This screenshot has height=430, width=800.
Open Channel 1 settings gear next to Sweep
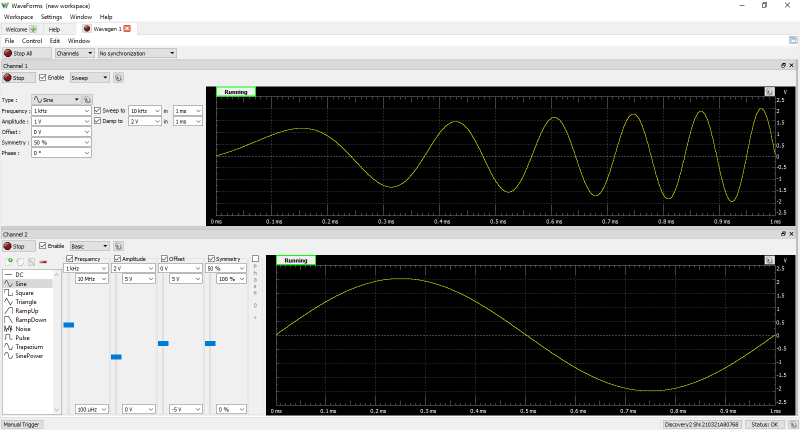(x=118, y=77)
